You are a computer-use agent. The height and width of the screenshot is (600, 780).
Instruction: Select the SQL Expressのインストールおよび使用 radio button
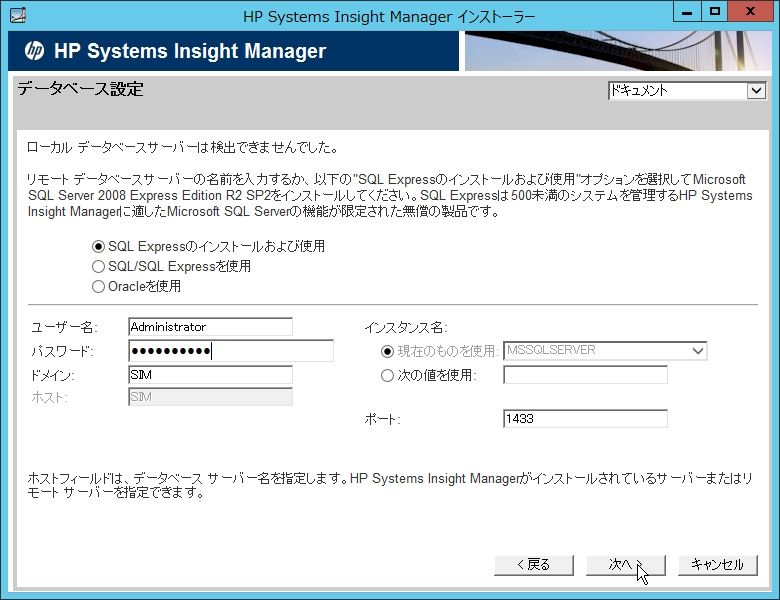coord(98,246)
